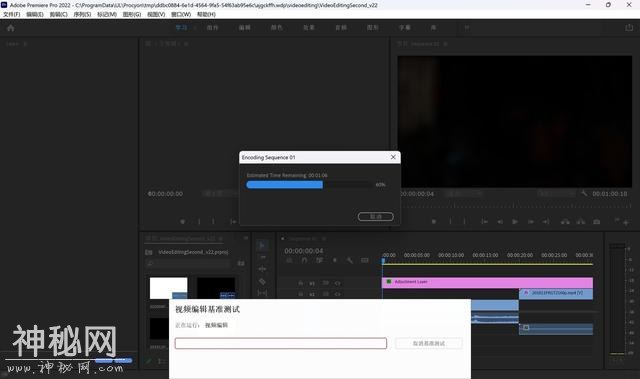Mark Out in Source Monitor
The image size is (640, 379).
213,222
